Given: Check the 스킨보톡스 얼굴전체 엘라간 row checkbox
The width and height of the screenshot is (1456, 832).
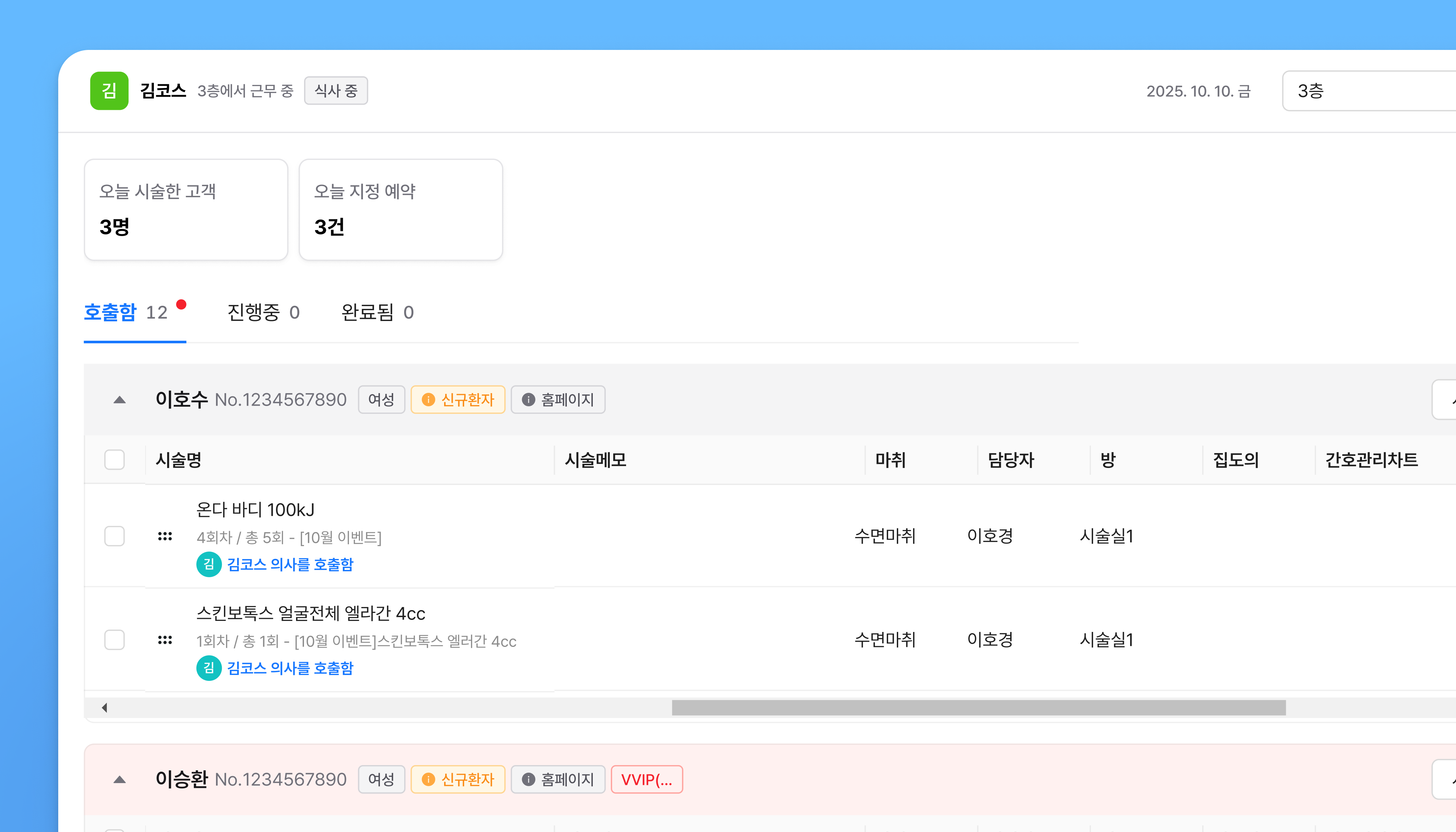Looking at the screenshot, I should [x=114, y=640].
